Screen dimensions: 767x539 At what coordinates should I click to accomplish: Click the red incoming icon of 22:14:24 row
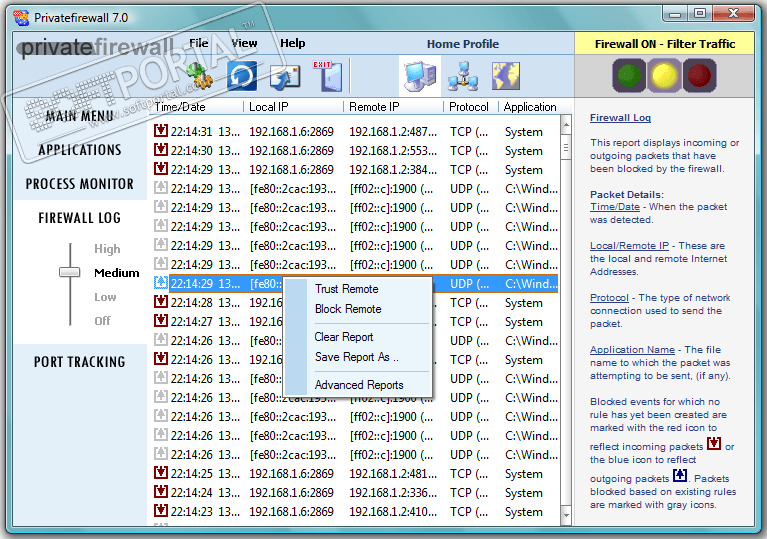tap(160, 492)
